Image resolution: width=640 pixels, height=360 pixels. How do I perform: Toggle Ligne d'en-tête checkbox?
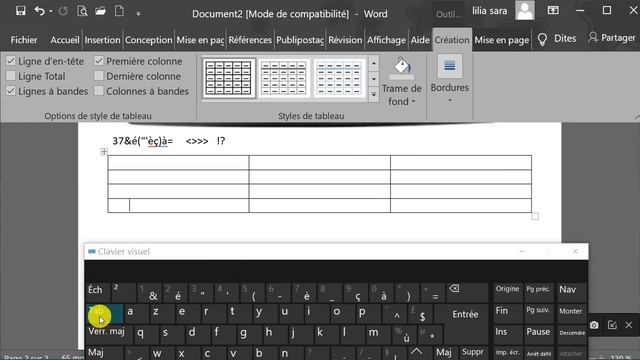click(11, 61)
